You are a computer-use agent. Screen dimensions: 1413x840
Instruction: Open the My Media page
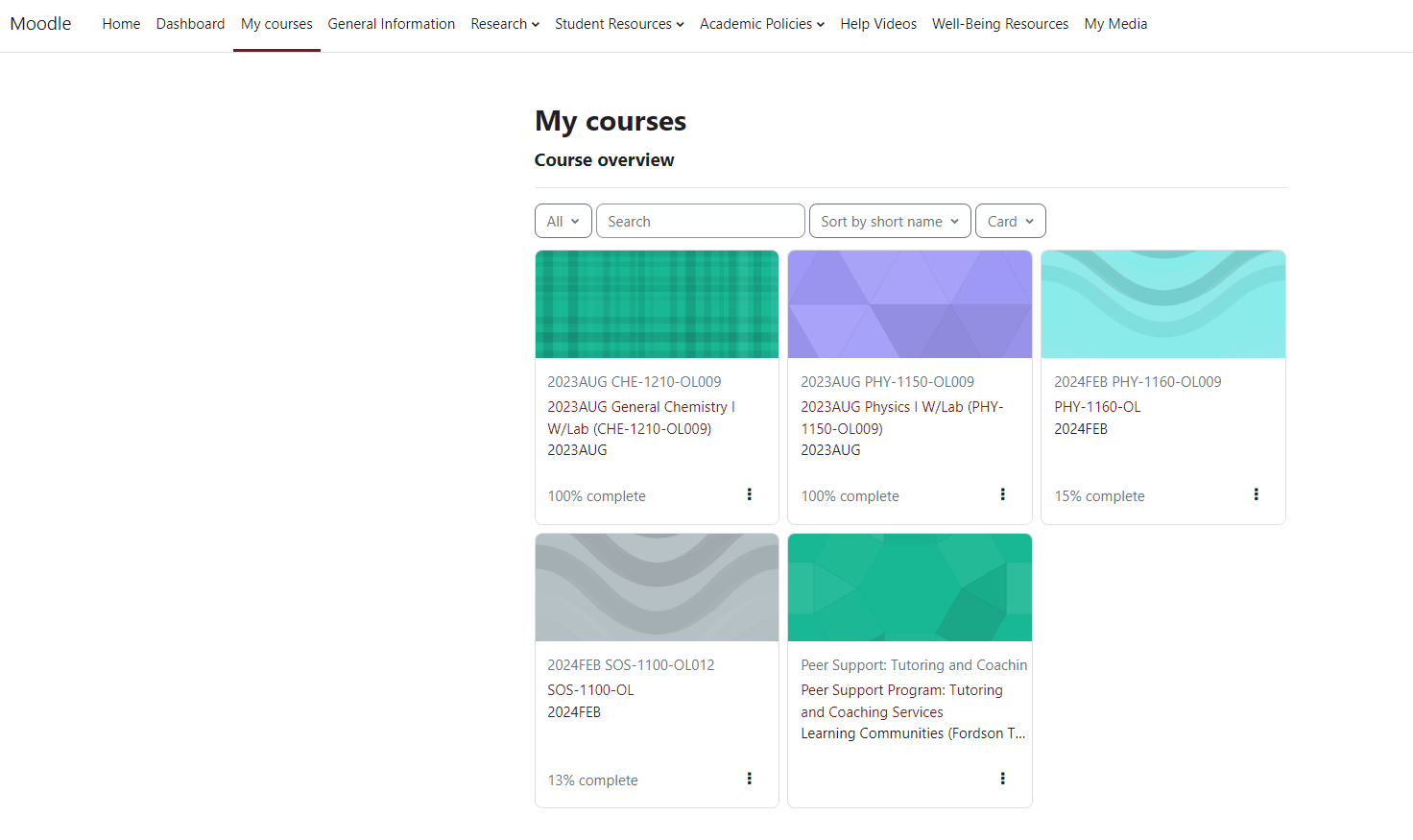point(1115,23)
